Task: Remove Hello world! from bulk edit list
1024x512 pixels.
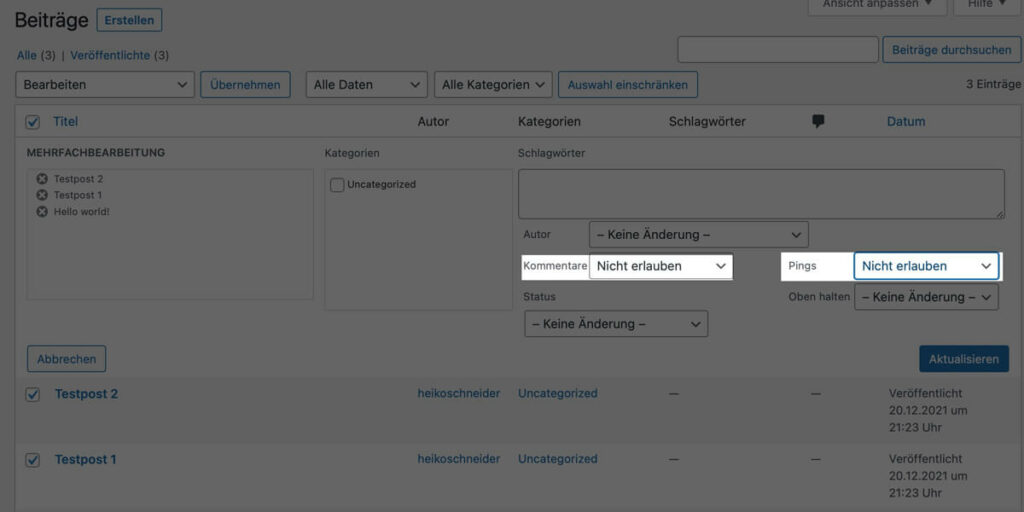Action: [42, 212]
